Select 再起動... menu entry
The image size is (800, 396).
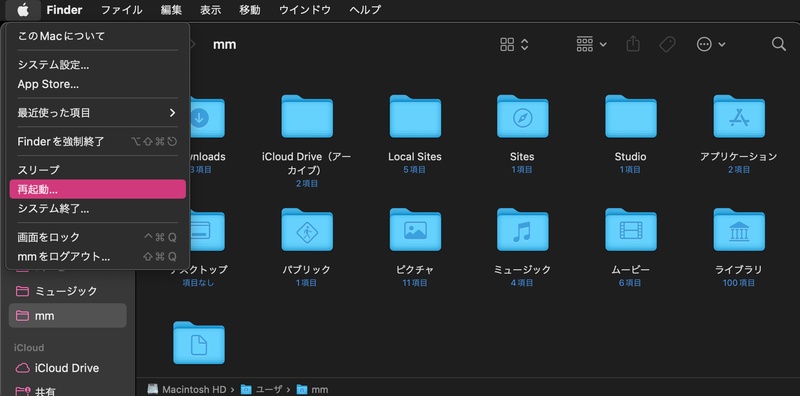point(97,189)
